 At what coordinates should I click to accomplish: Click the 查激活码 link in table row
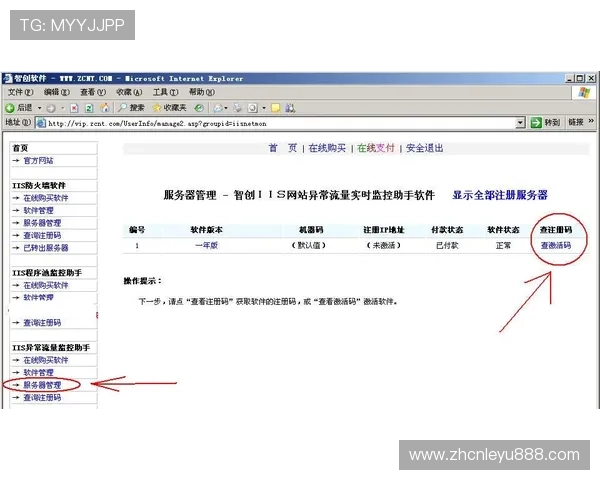pos(556,245)
